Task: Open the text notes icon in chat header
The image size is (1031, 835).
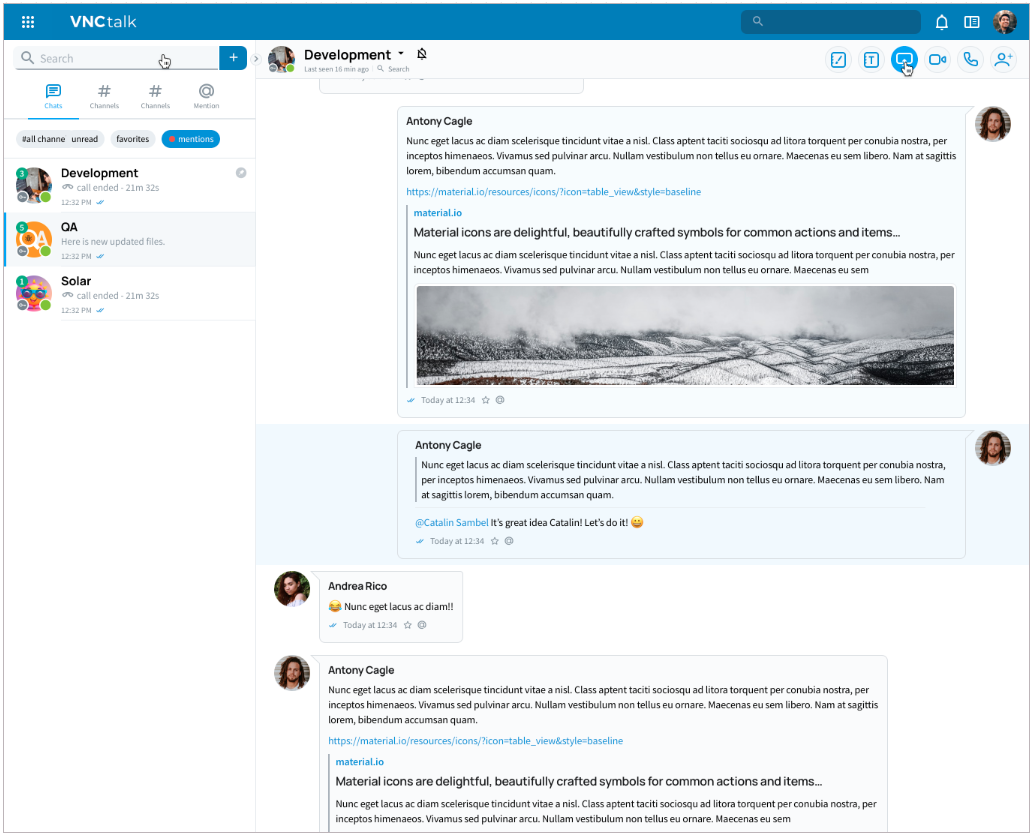Action: click(x=871, y=60)
